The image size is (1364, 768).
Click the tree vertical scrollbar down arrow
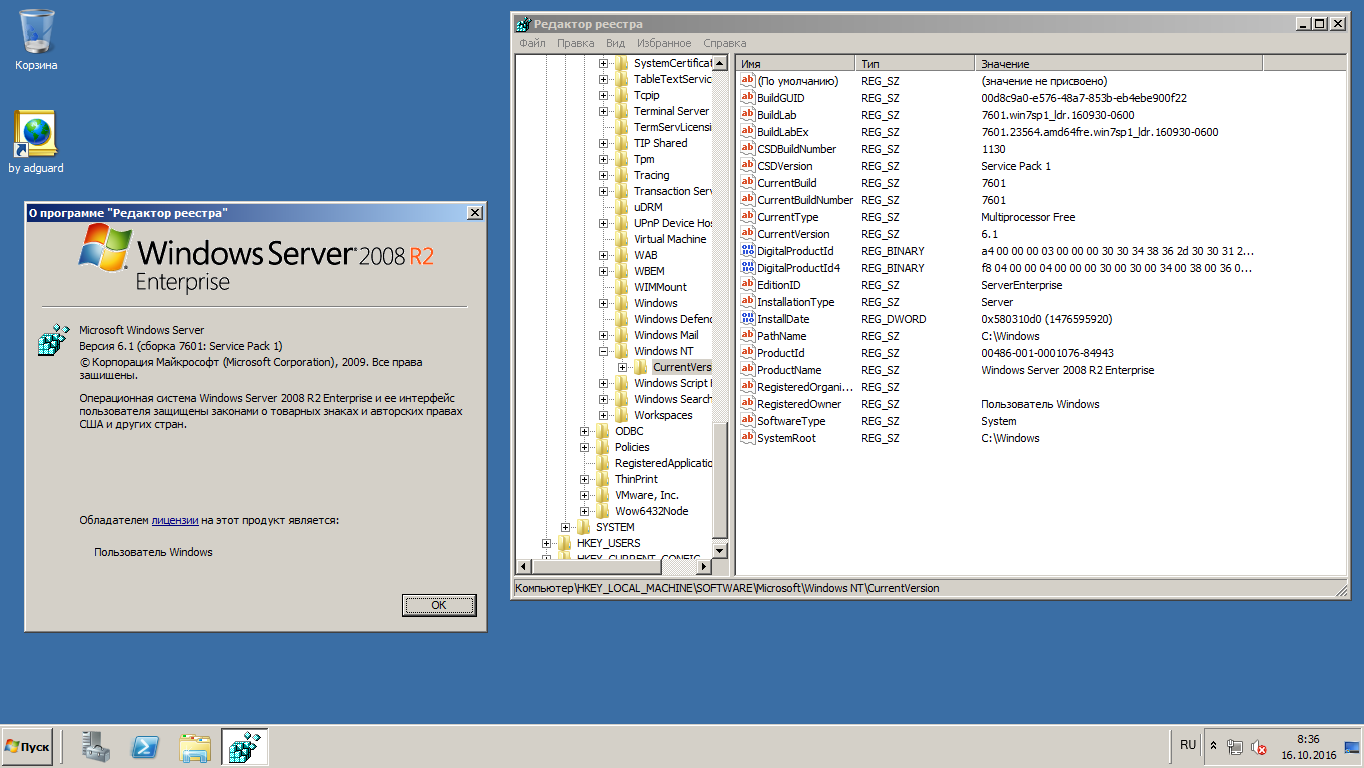coord(720,550)
